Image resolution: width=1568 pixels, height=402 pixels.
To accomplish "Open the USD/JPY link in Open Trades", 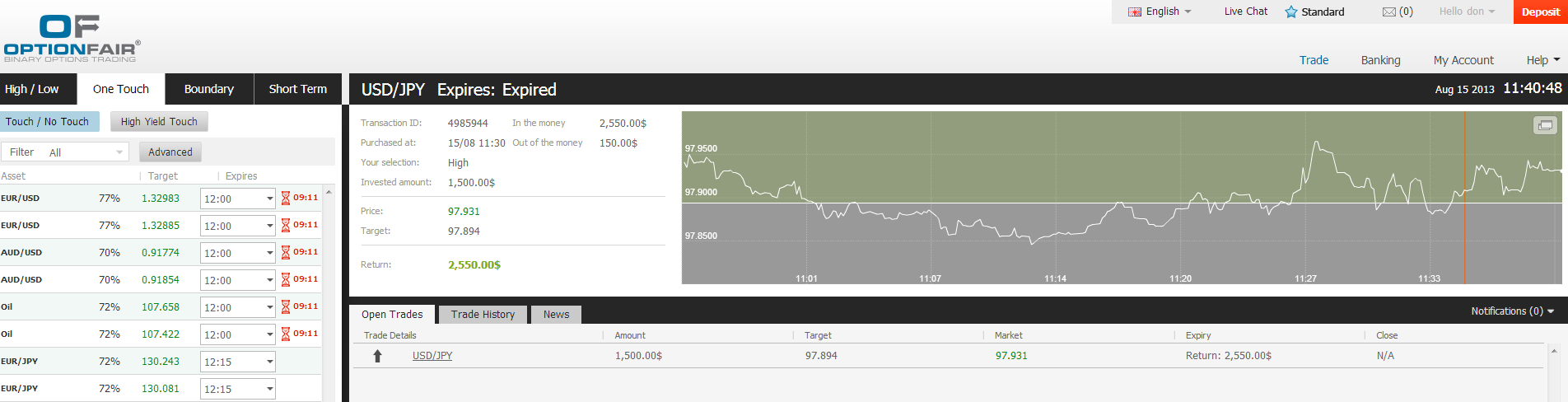I will (x=432, y=356).
